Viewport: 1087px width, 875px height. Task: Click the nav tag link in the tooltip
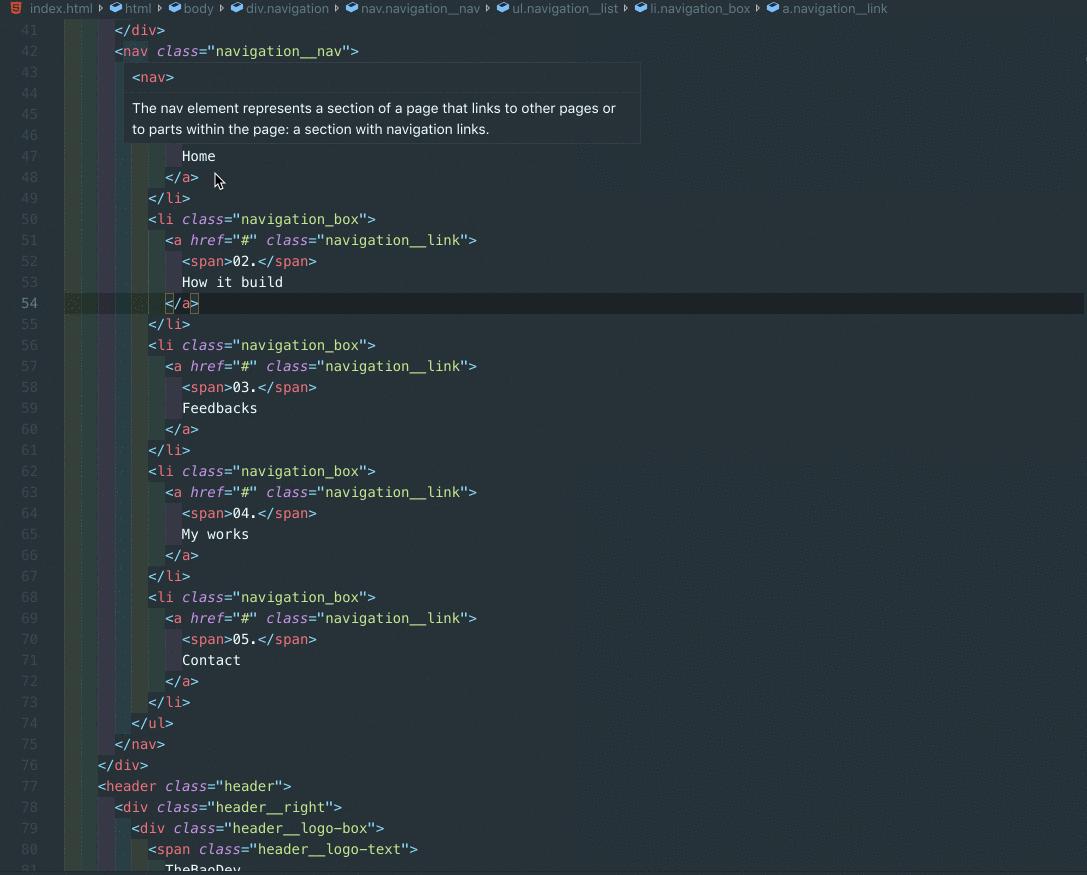152,77
